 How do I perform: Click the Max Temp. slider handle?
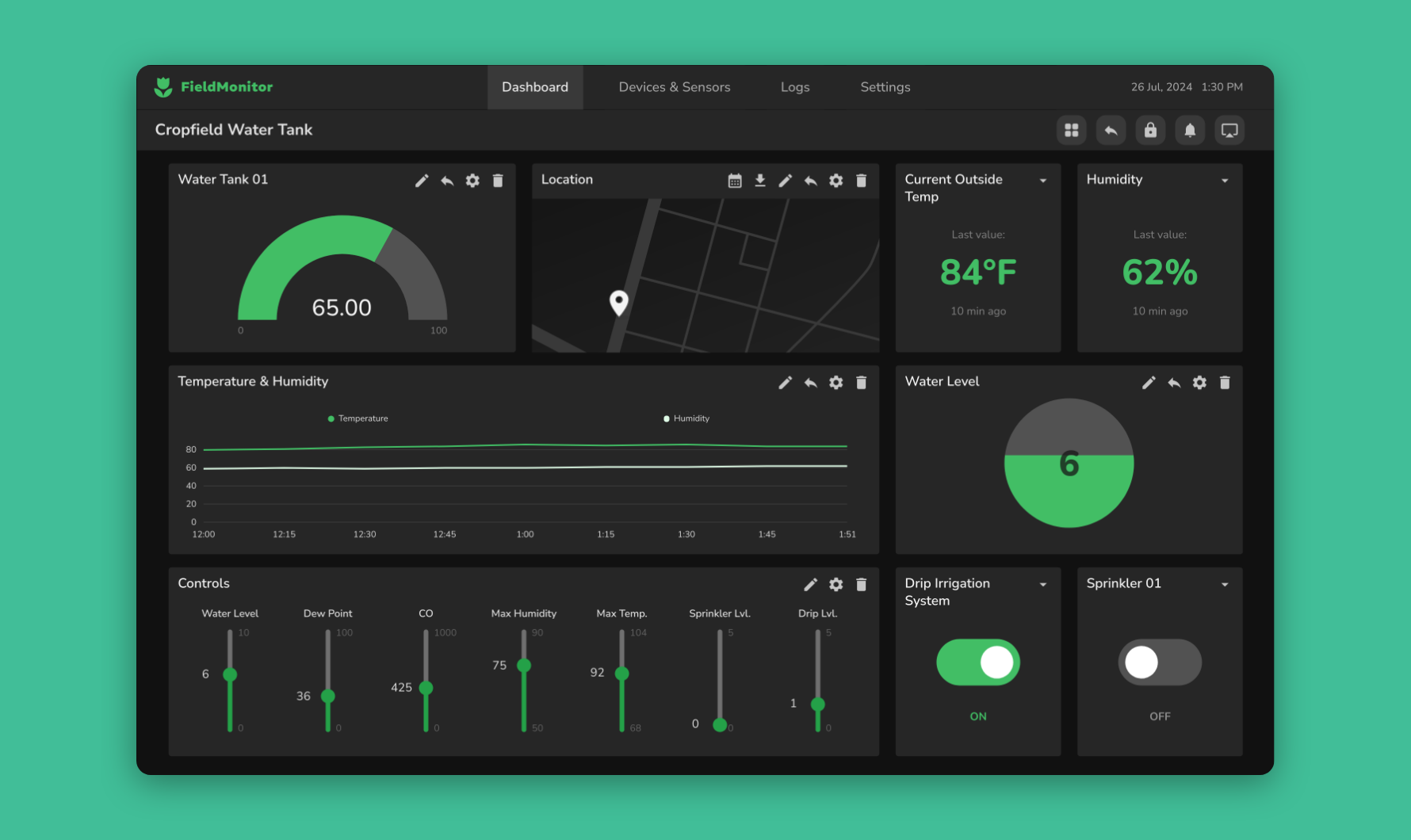tap(622, 674)
